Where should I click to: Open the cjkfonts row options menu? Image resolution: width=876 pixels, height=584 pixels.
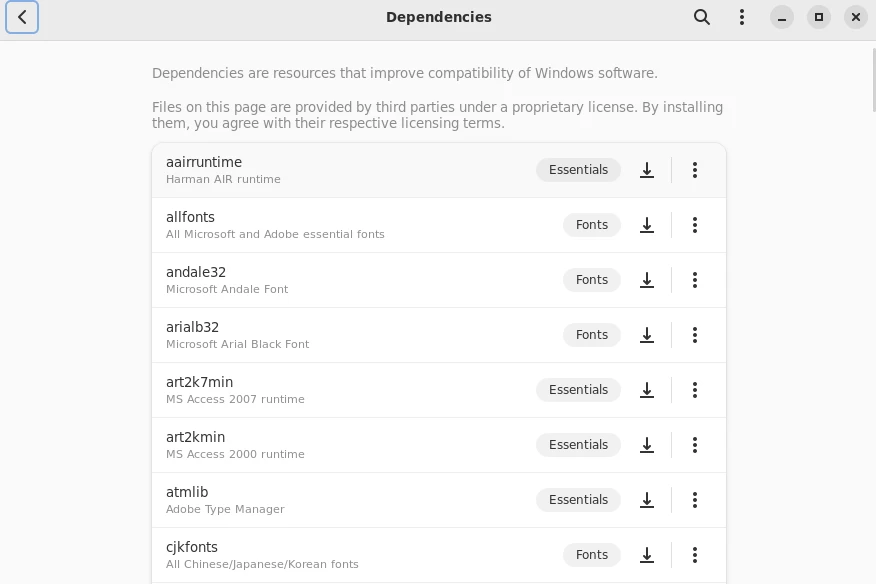coord(695,555)
